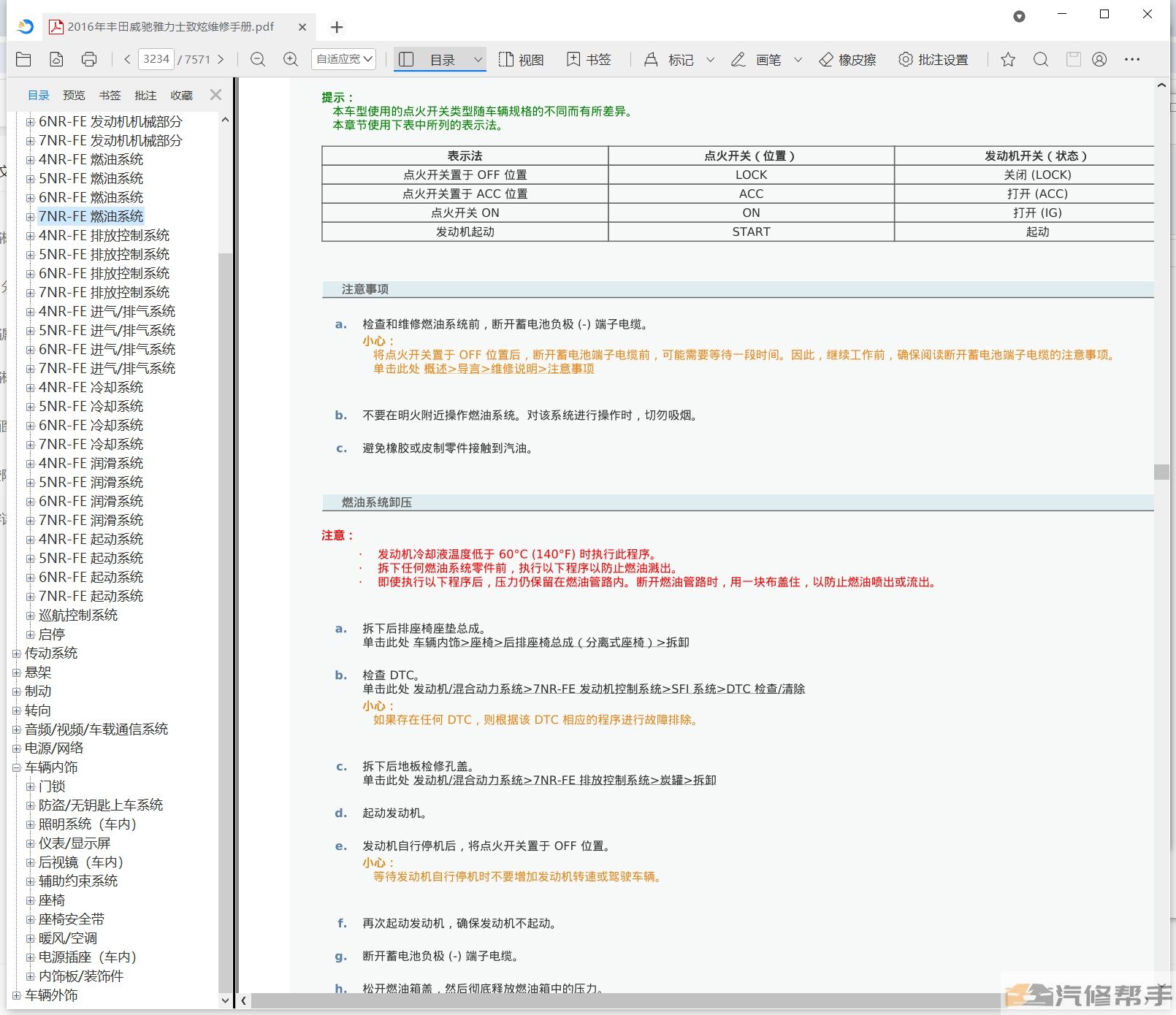Select 座椅安全带 in outline
This screenshot has width=1176, height=1015.
coord(72,919)
